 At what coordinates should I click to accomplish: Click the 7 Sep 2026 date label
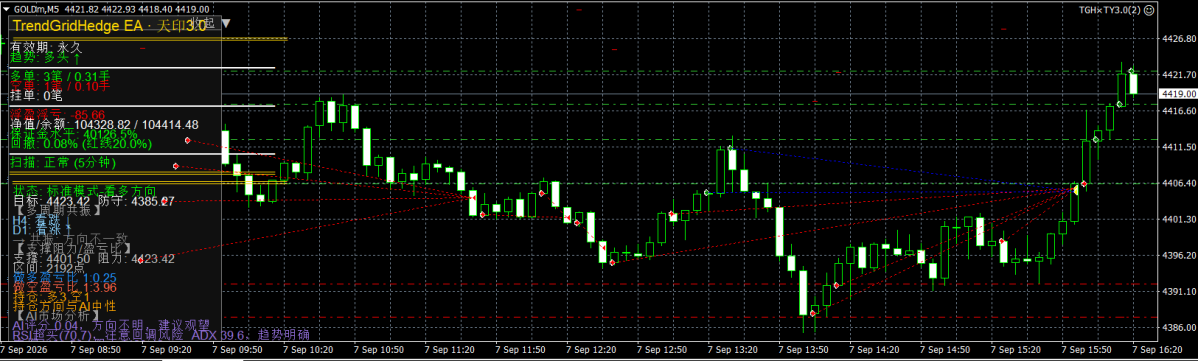[x=24, y=350]
